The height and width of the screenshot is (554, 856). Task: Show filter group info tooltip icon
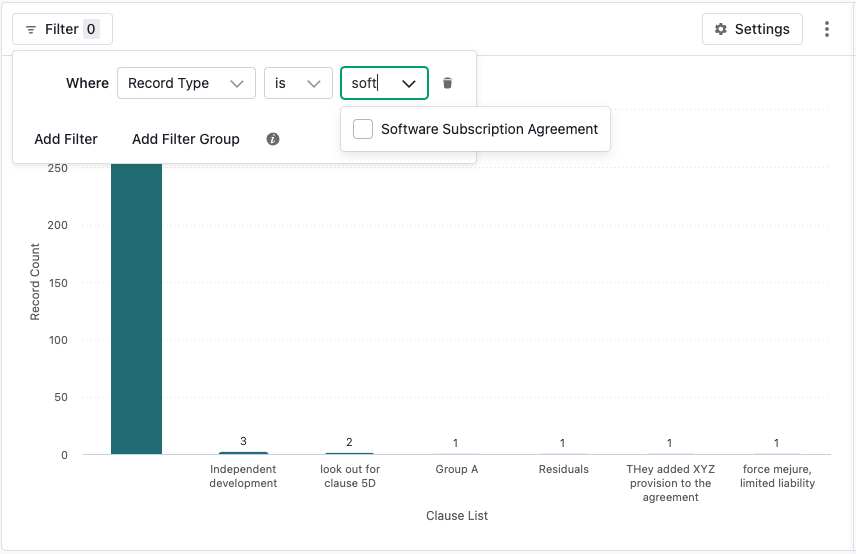273,139
